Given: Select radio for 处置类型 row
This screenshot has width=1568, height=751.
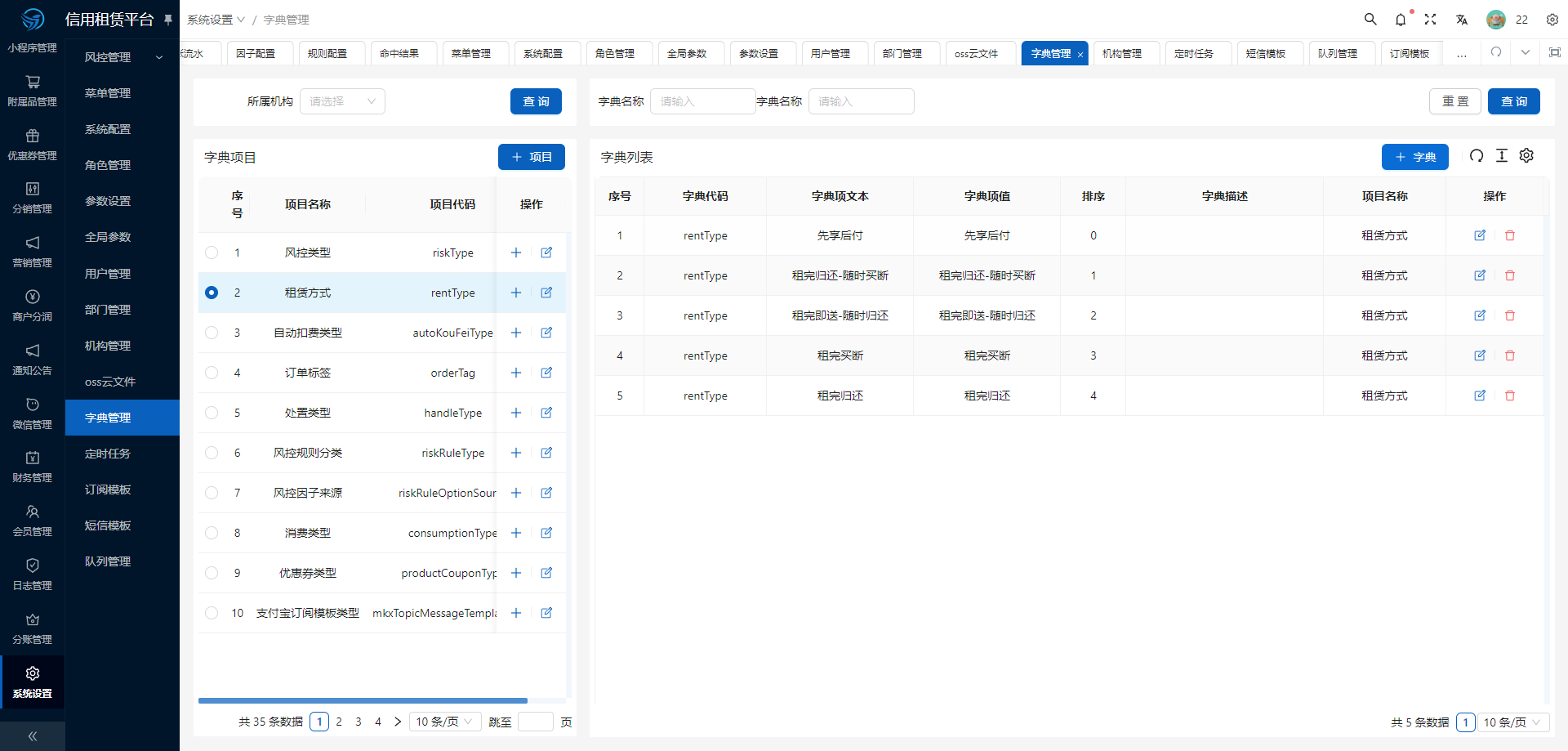Looking at the screenshot, I should point(212,413).
